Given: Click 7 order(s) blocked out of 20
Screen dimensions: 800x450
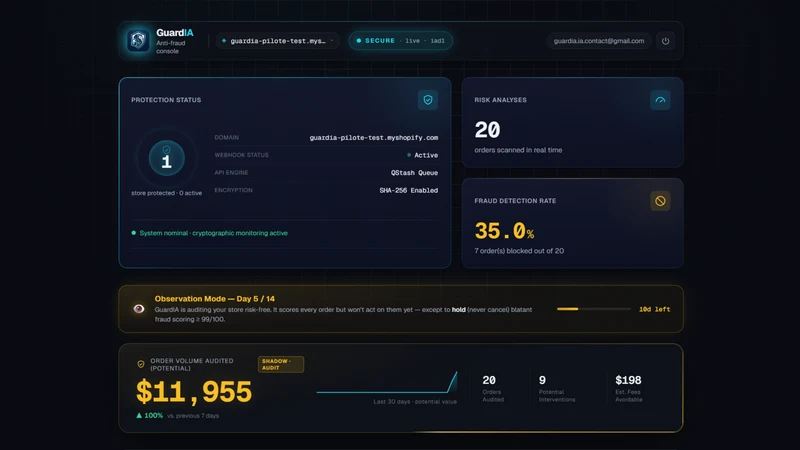Looking at the screenshot, I should point(519,251).
